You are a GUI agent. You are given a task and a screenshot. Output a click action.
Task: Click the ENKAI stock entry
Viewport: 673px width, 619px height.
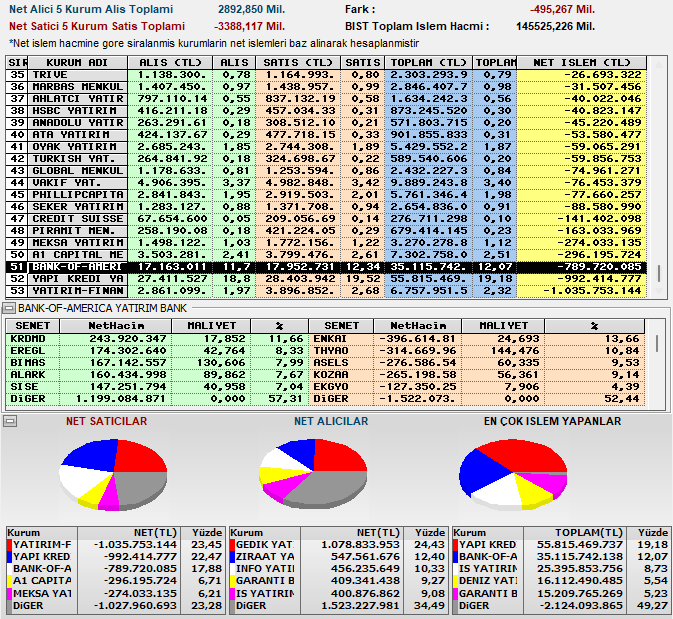330,339
